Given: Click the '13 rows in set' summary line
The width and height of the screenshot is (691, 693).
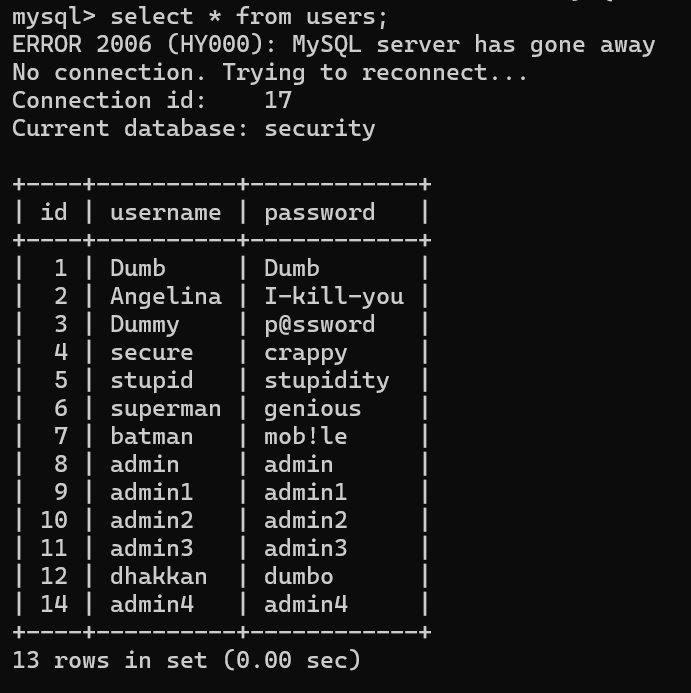Looking at the screenshot, I should [x=186, y=661].
